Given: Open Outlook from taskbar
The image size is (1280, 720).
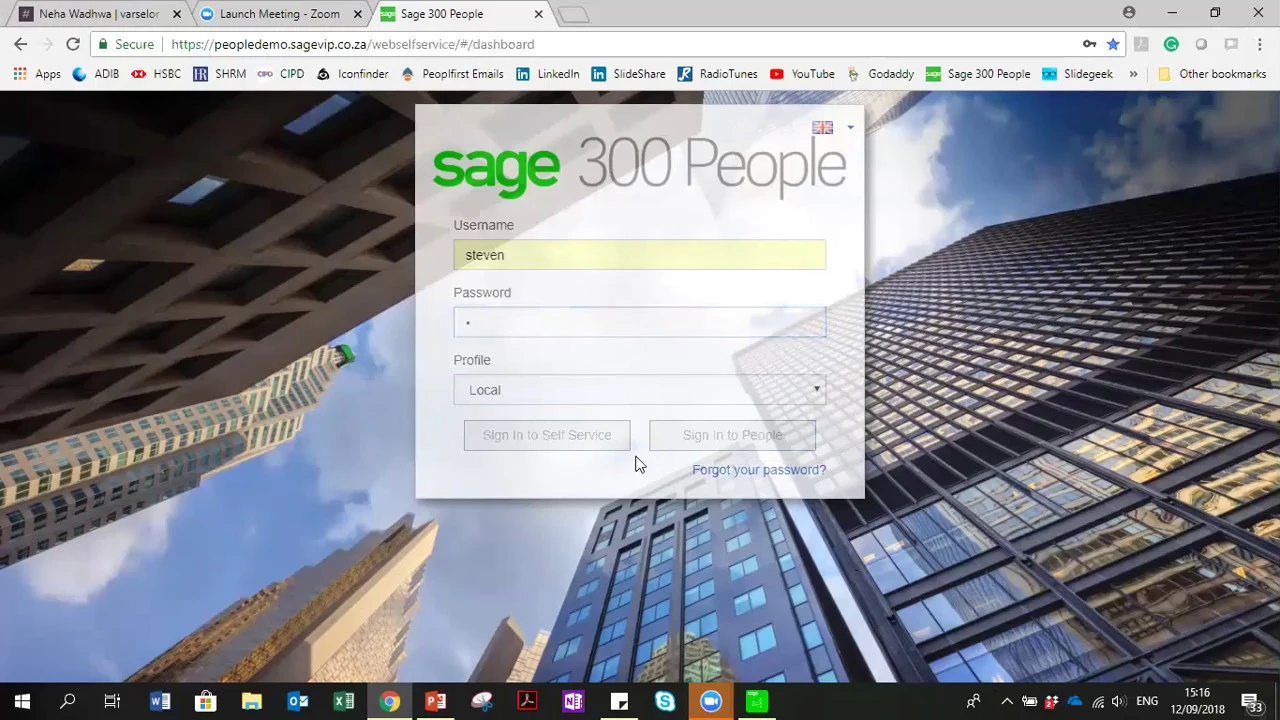Looking at the screenshot, I should pyautogui.click(x=297, y=702).
